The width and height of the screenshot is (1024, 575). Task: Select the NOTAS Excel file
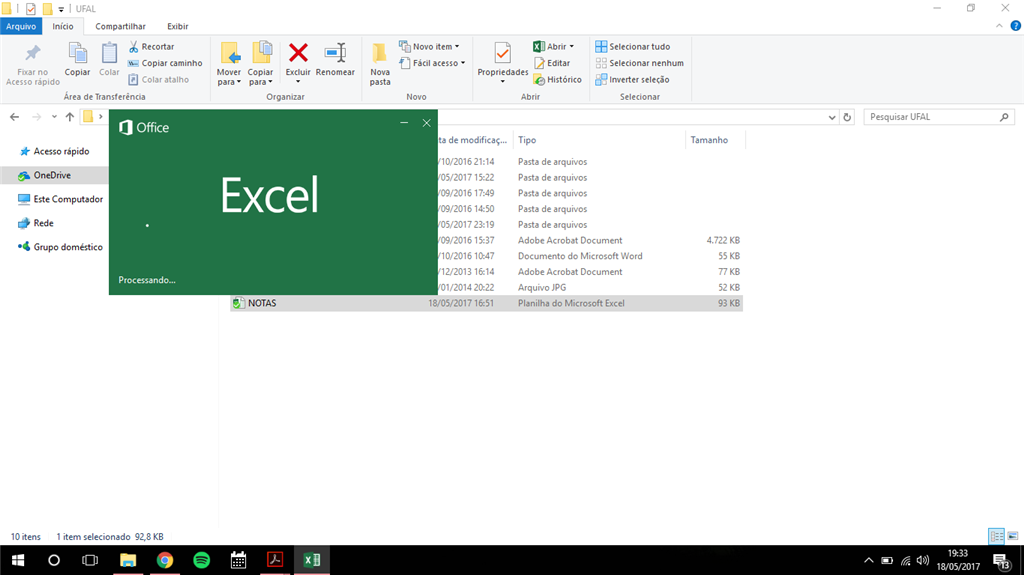[x=486, y=303]
